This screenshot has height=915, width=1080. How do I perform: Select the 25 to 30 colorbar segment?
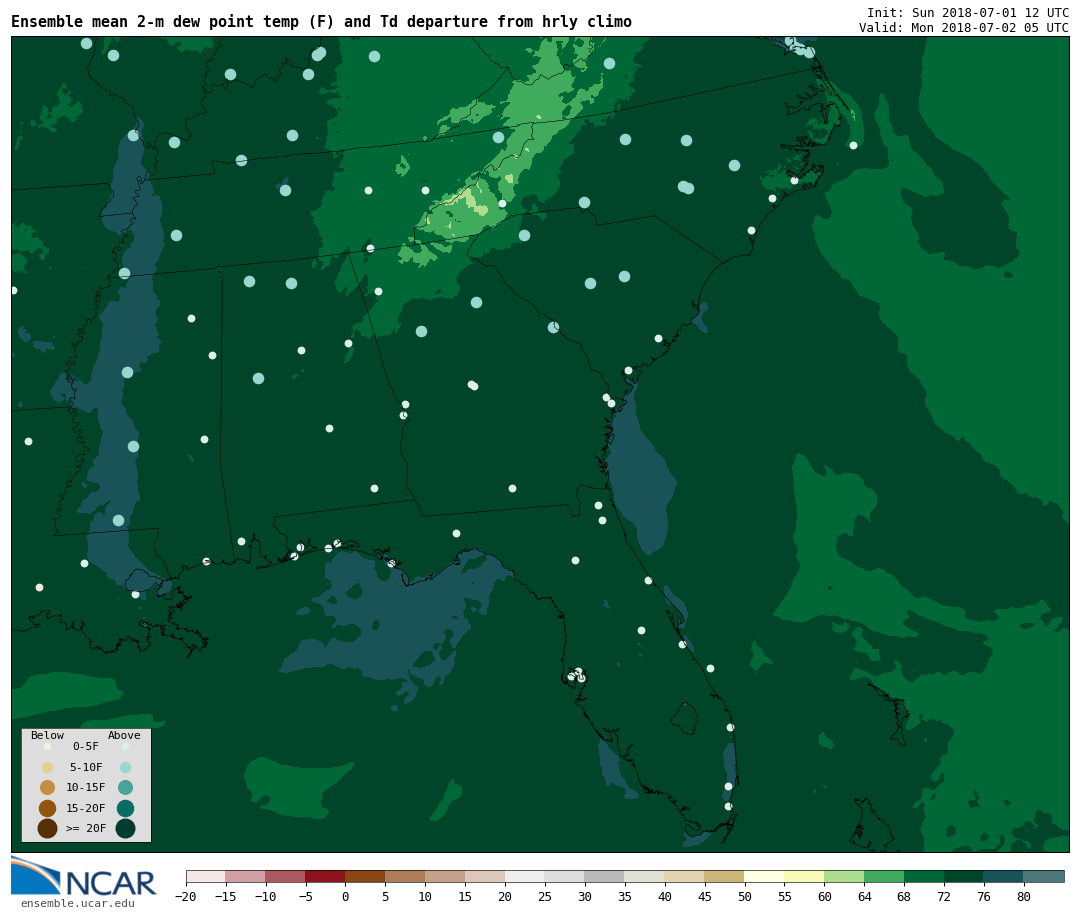click(565, 877)
